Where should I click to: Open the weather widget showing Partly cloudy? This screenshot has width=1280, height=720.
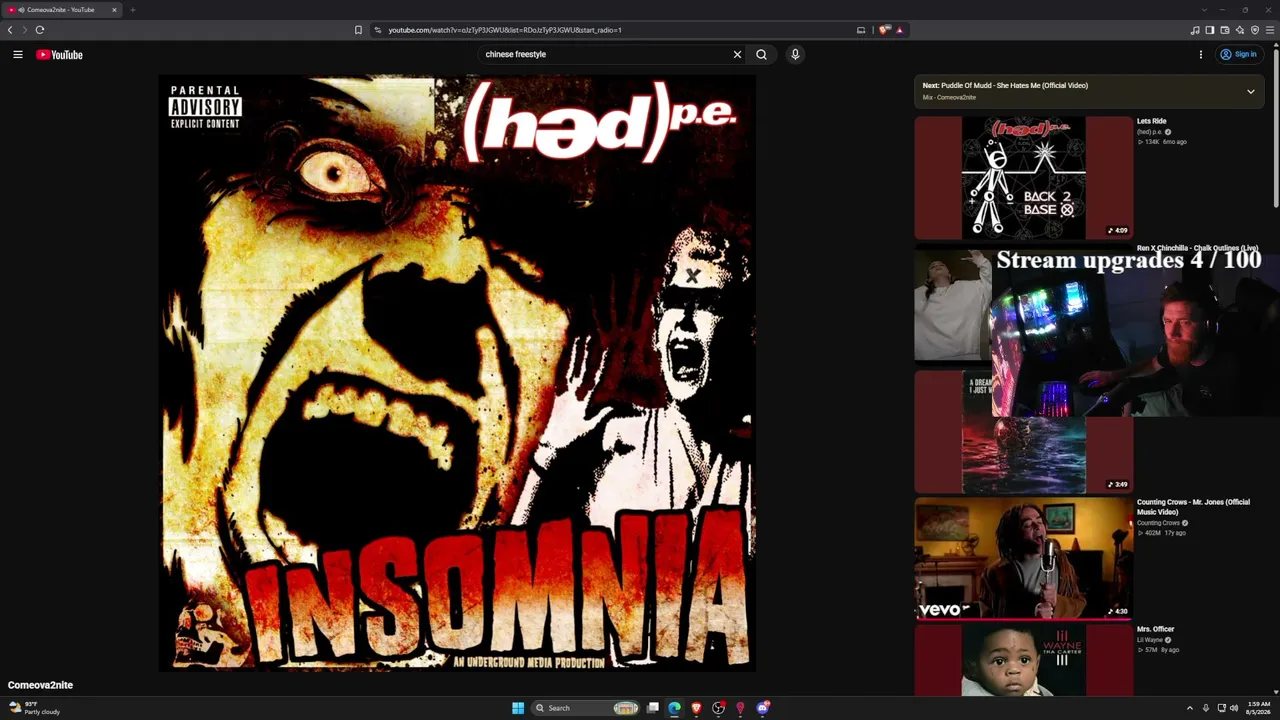coord(34,708)
